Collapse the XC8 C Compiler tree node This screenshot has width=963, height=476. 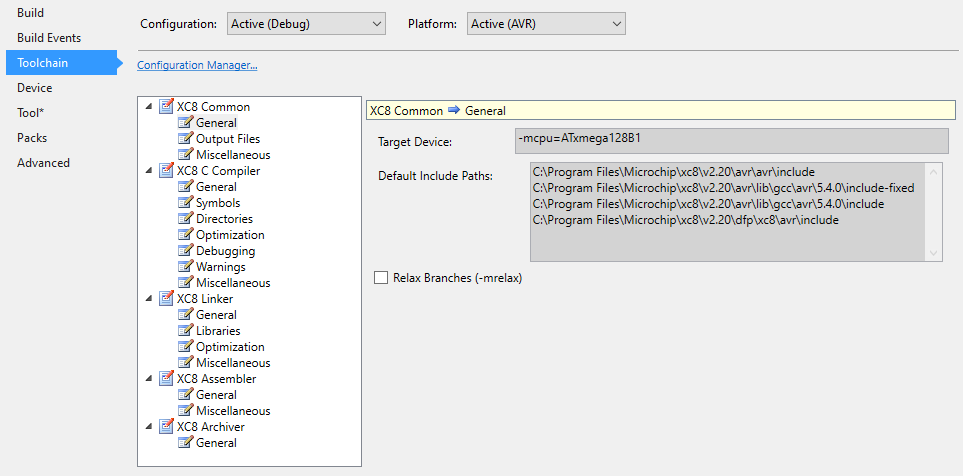pyautogui.click(x=149, y=171)
